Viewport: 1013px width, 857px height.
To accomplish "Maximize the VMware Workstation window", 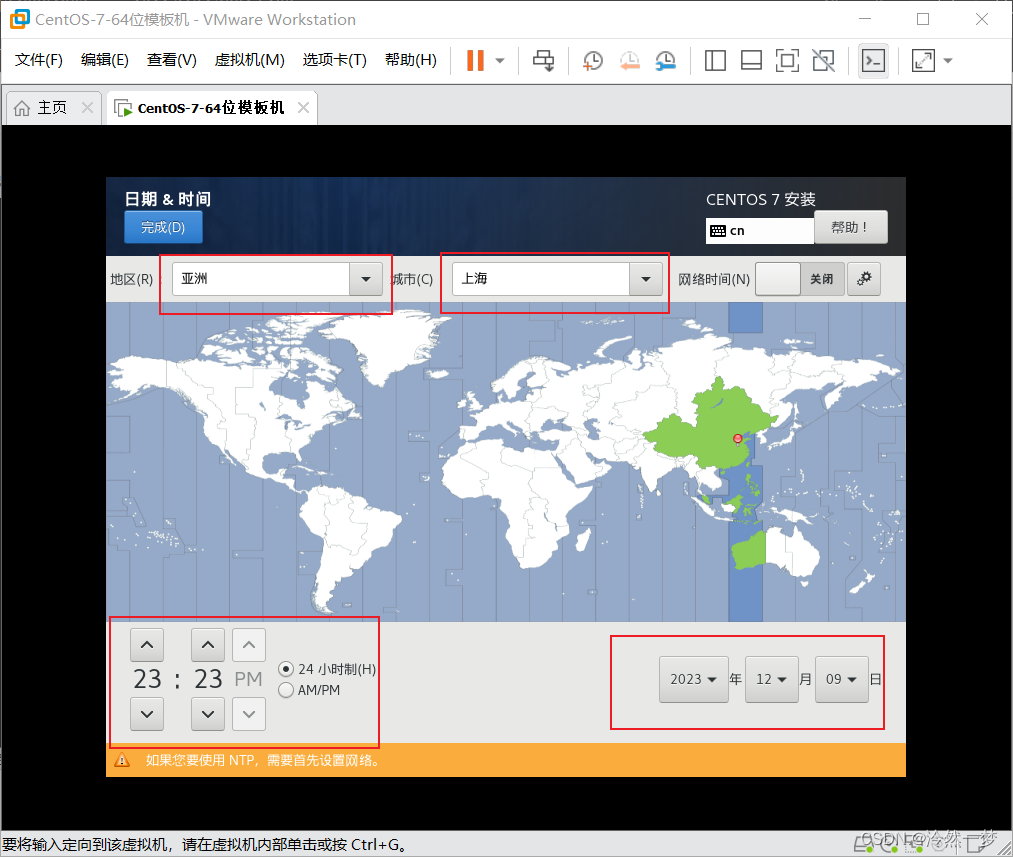I will pos(923,19).
